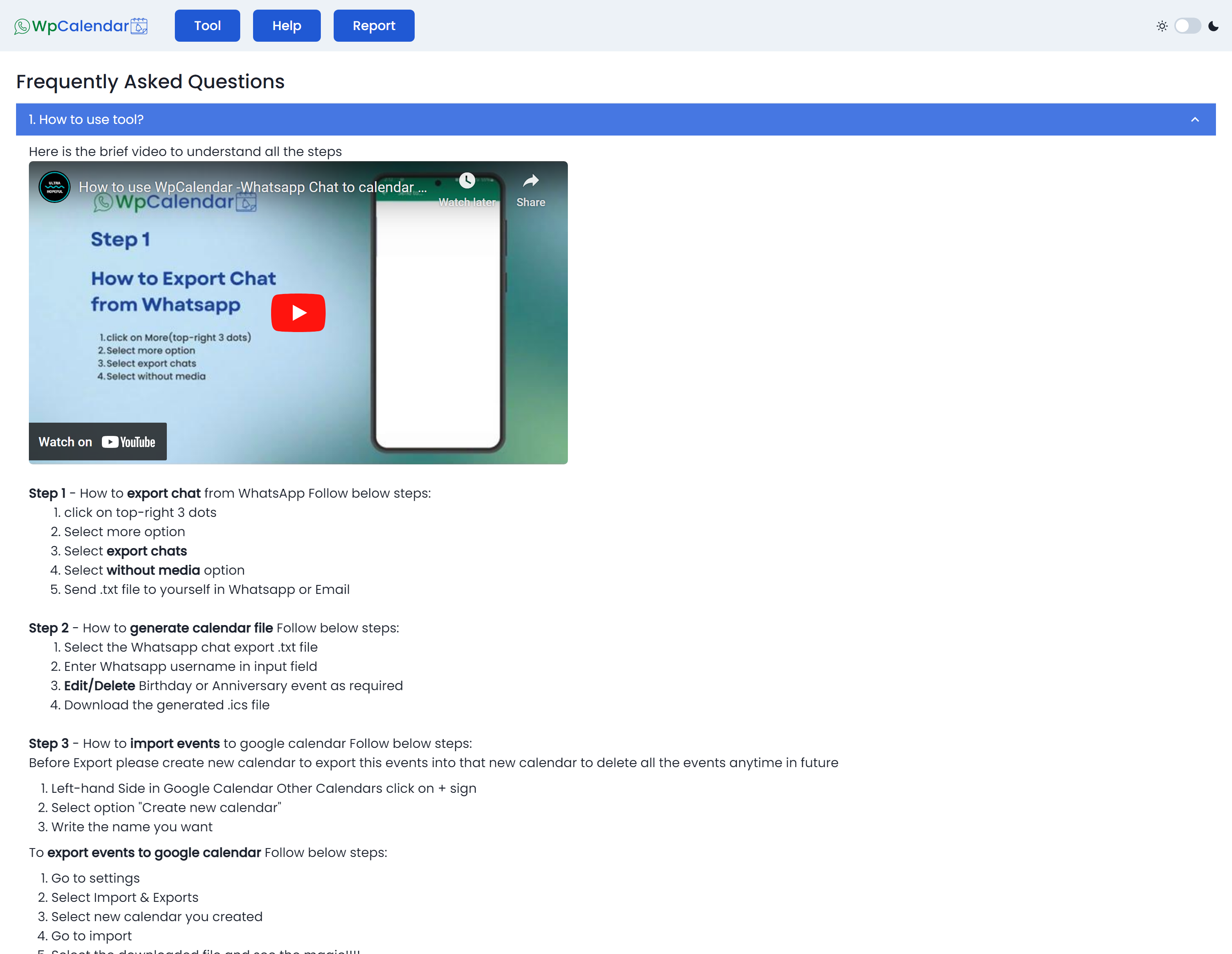
Task: Click 'Select without media option' item
Action: pyautogui.click(x=154, y=570)
